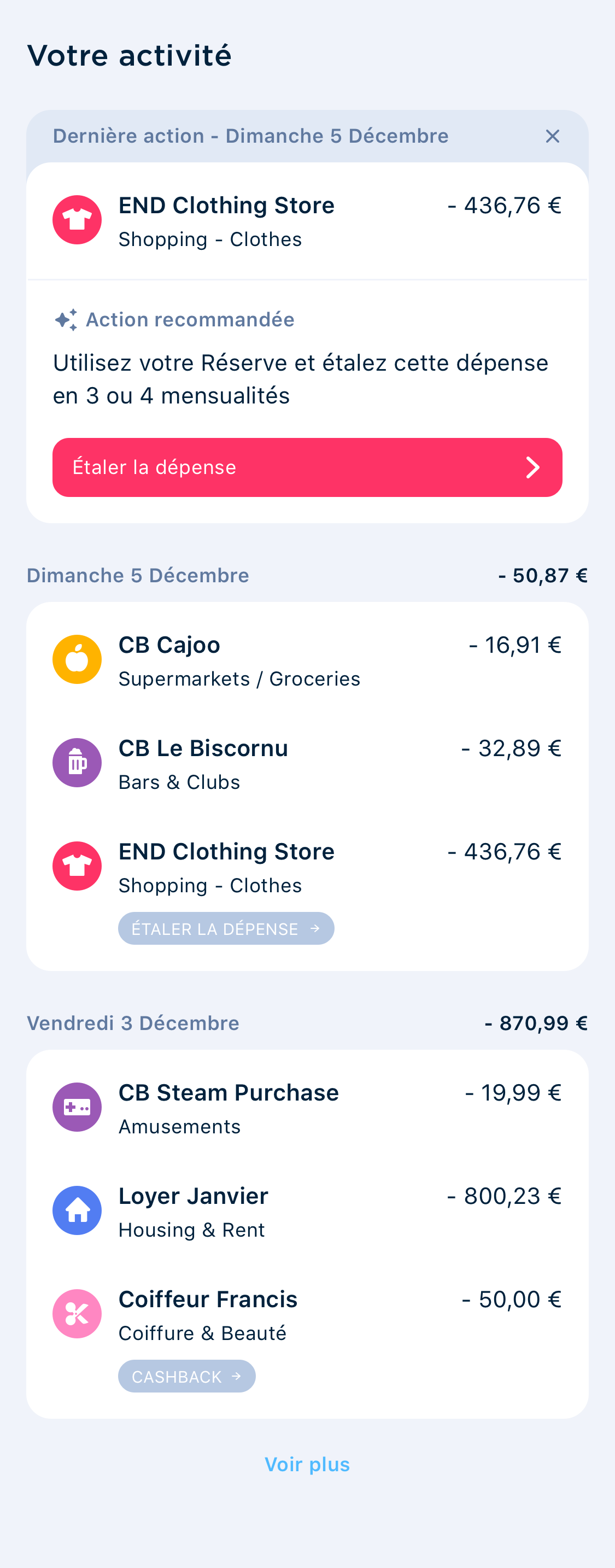Tap the orange apple icon for CB Cajoo
Screen dimensions: 615x1568
pos(77,659)
